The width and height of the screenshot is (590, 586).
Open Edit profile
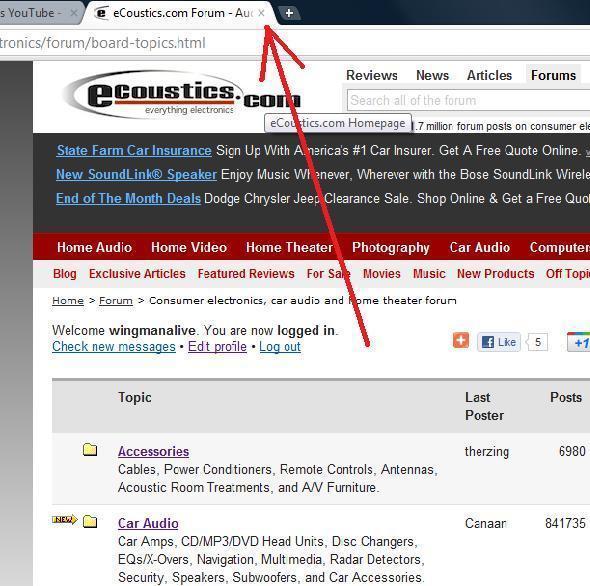click(x=217, y=347)
